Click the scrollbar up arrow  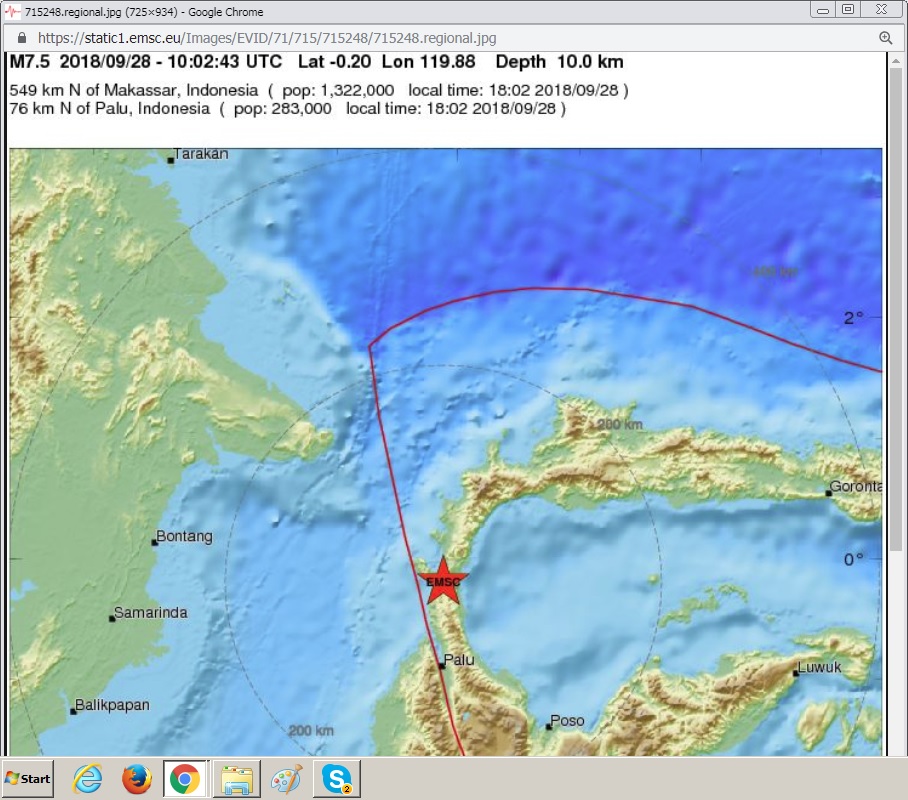click(895, 62)
